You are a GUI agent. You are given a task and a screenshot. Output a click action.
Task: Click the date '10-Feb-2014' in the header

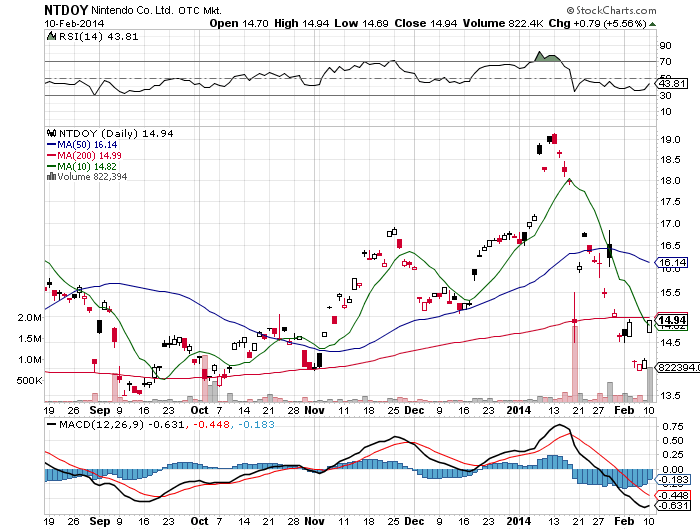(74, 24)
